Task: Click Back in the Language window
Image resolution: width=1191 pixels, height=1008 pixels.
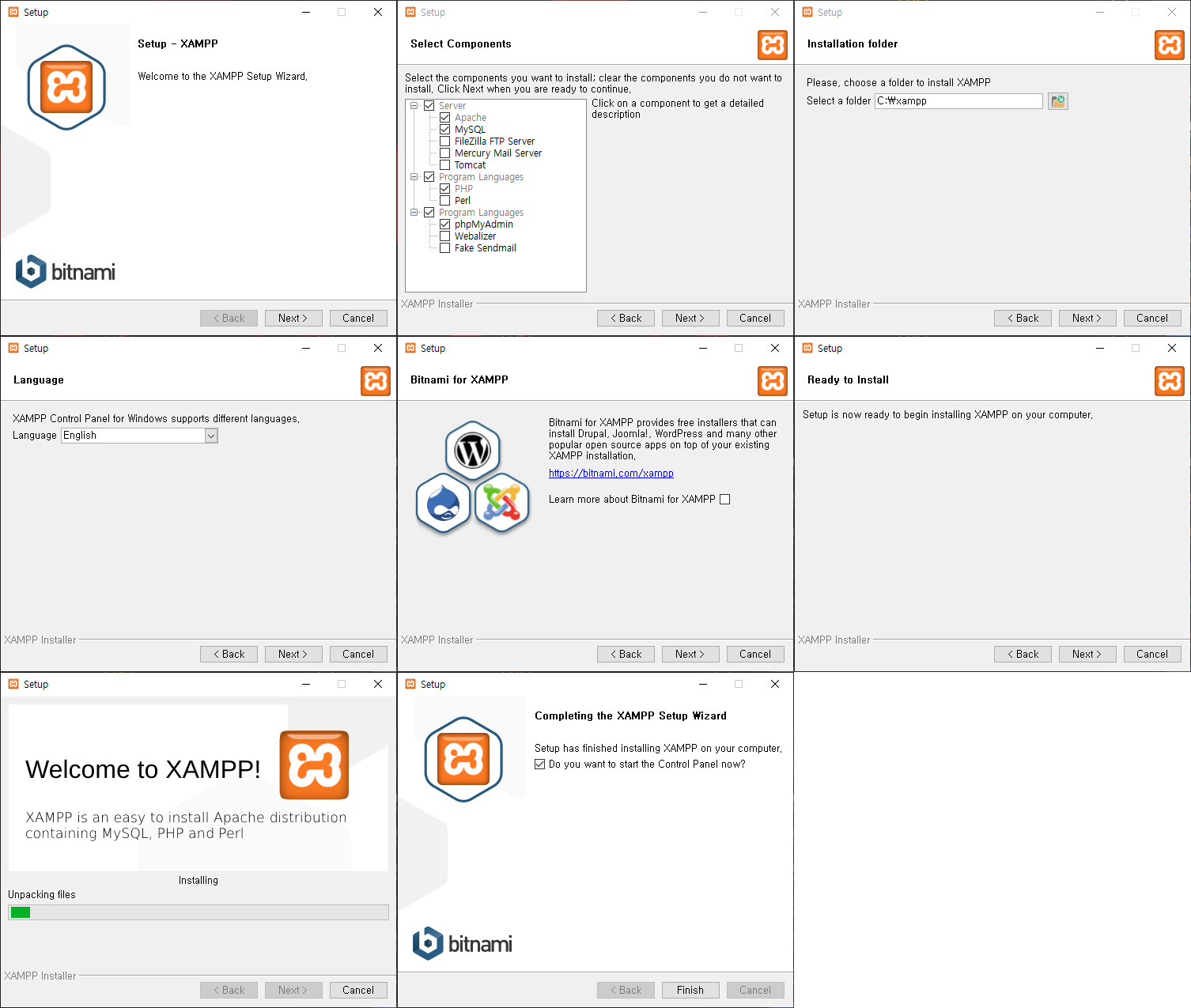Action: (229, 655)
